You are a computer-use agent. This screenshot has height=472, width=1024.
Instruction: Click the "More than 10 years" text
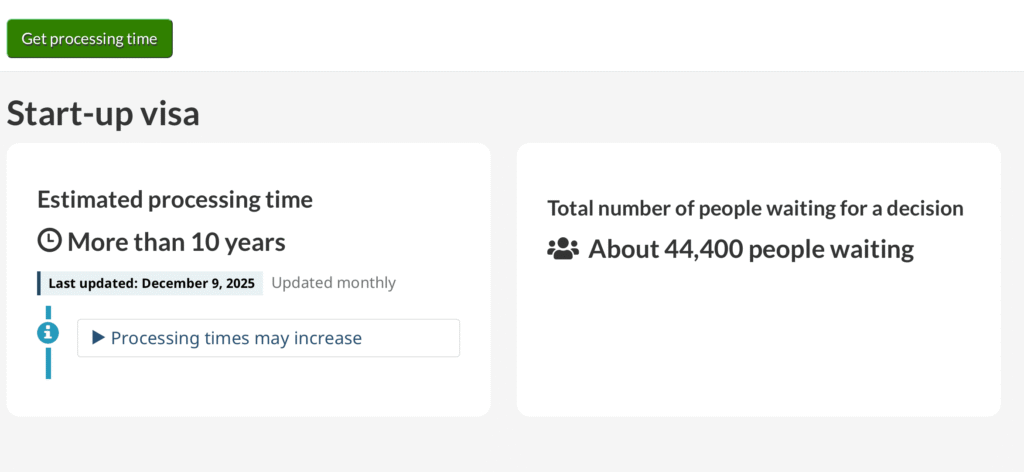click(176, 242)
